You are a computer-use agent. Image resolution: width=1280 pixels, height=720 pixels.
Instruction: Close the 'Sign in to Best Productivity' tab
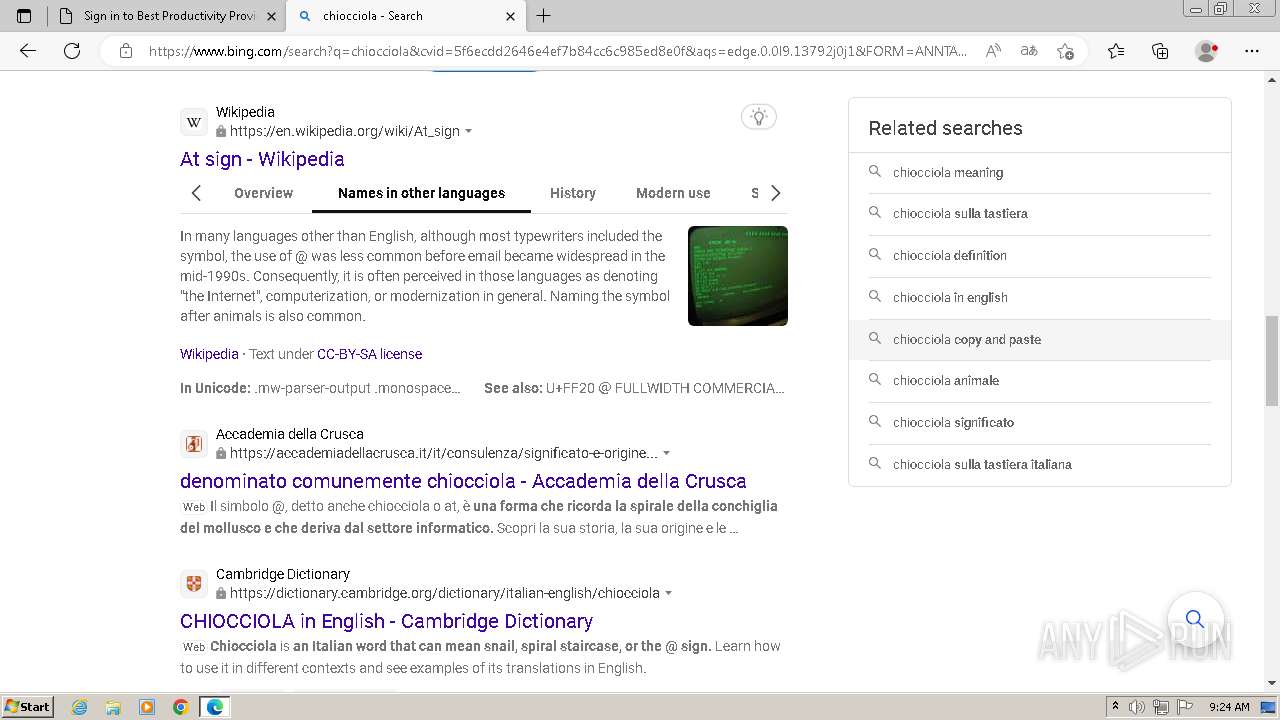tap(271, 16)
